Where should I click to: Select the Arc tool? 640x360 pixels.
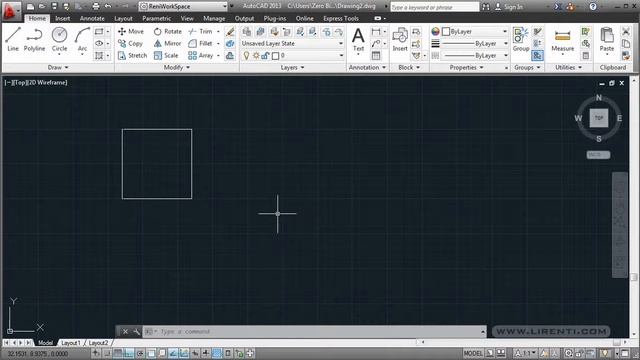coord(82,39)
